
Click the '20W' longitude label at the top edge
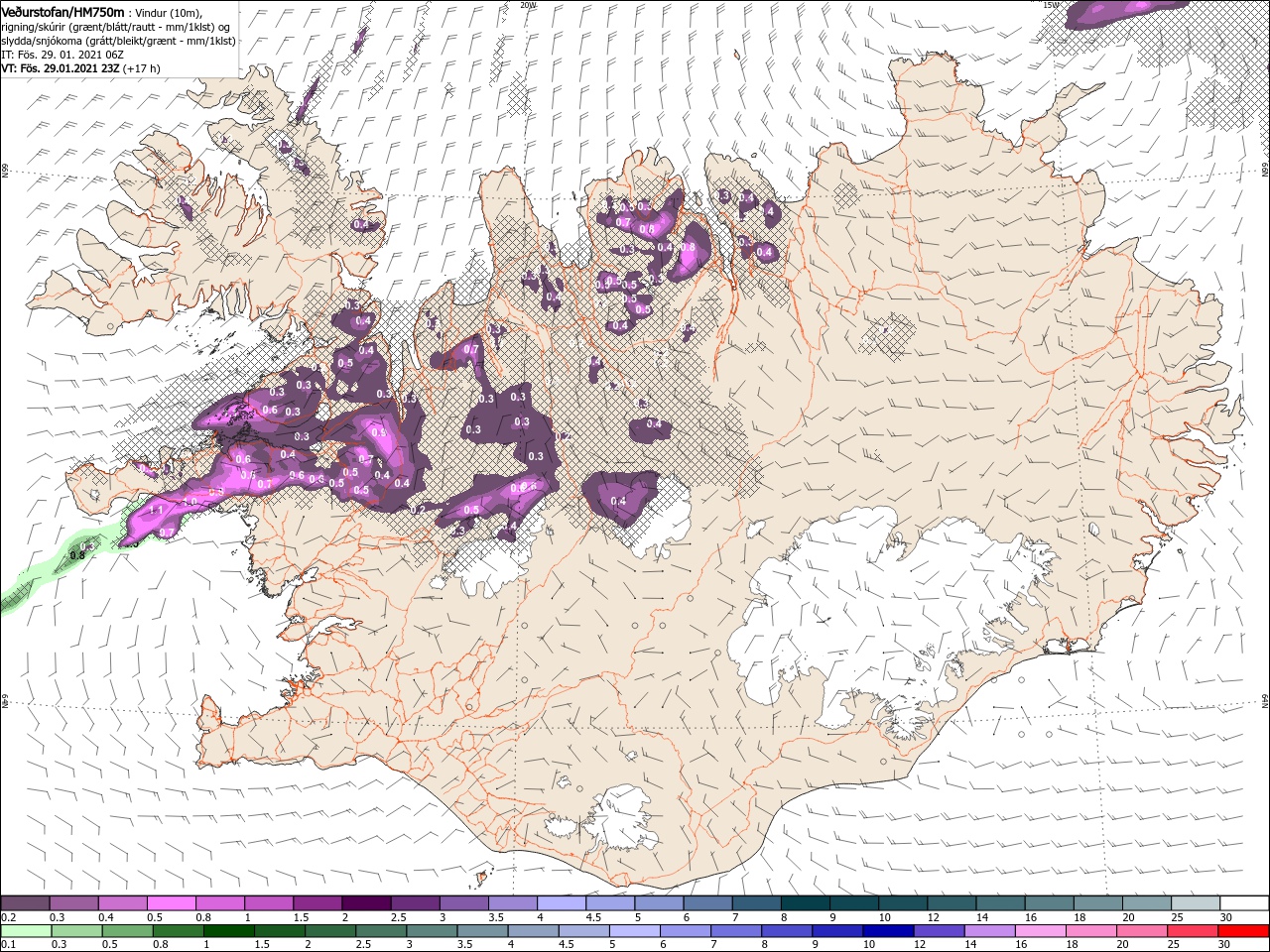click(527, 4)
